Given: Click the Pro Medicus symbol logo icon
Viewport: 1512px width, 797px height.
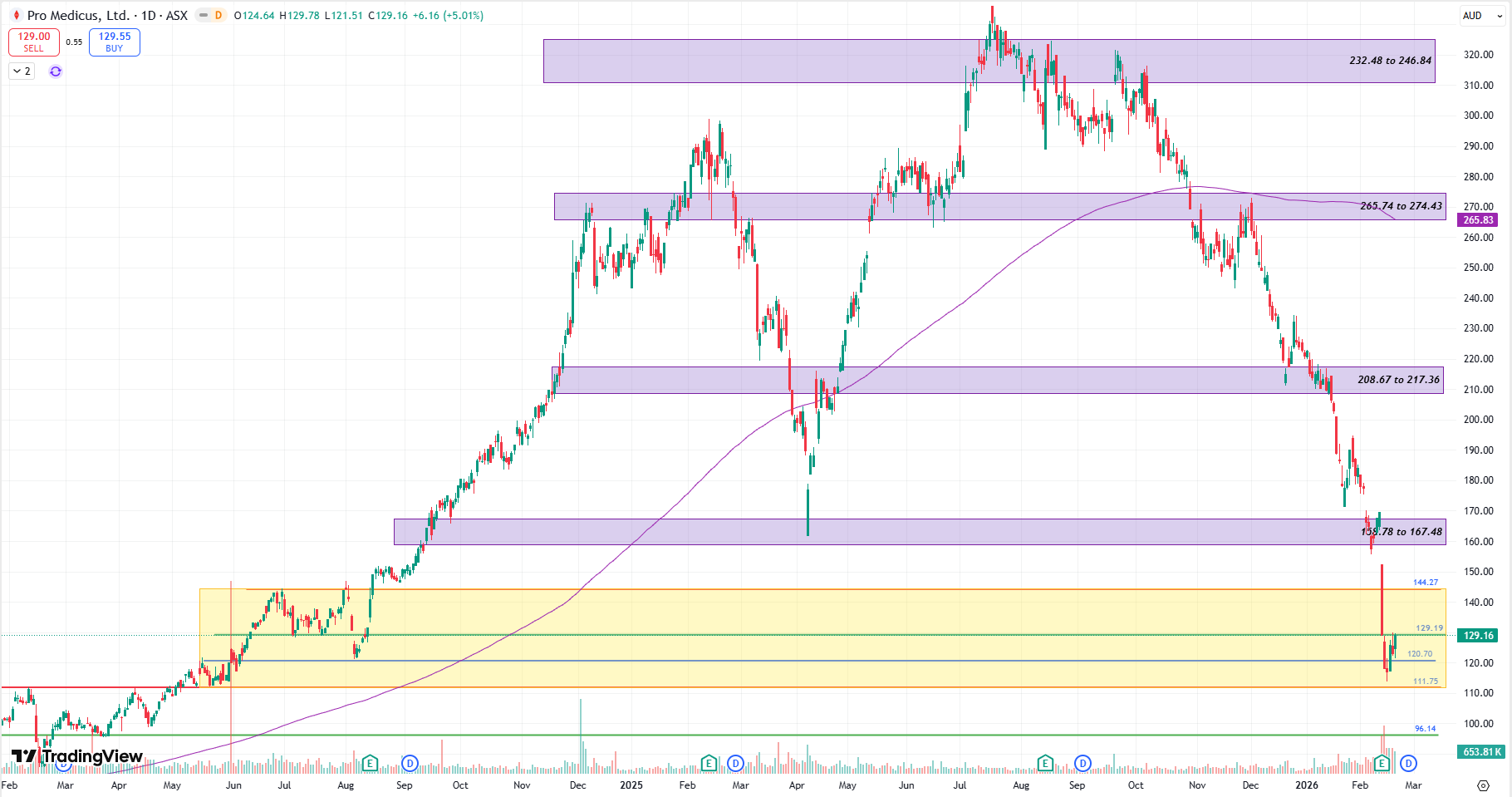Looking at the screenshot, I should click(x=16, y=16).
